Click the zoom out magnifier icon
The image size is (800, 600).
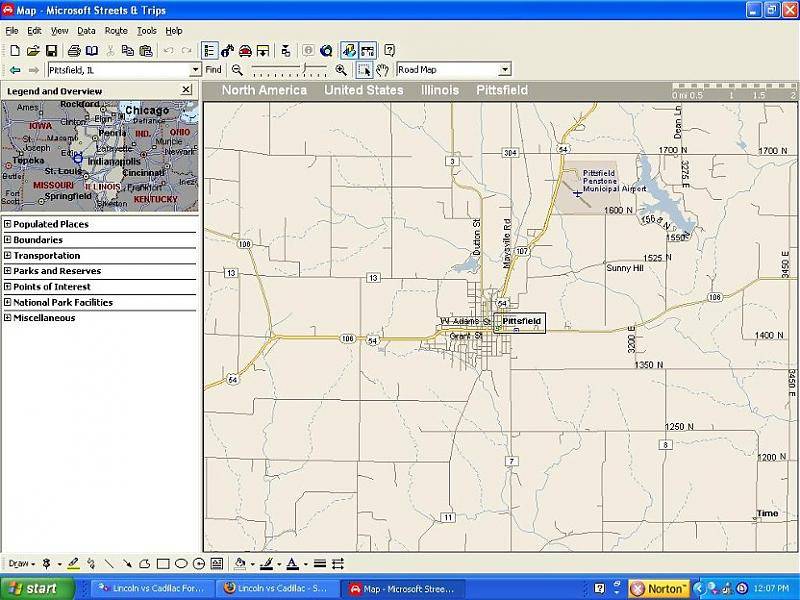pyautogui.click(x=238, y=70)
